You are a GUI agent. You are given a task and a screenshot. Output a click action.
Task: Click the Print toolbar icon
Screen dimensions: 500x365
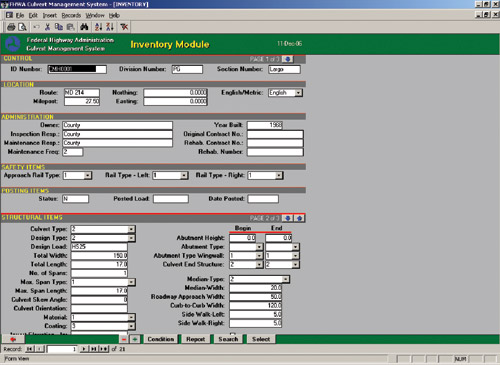pyautogui.click(x=11, y=27)
